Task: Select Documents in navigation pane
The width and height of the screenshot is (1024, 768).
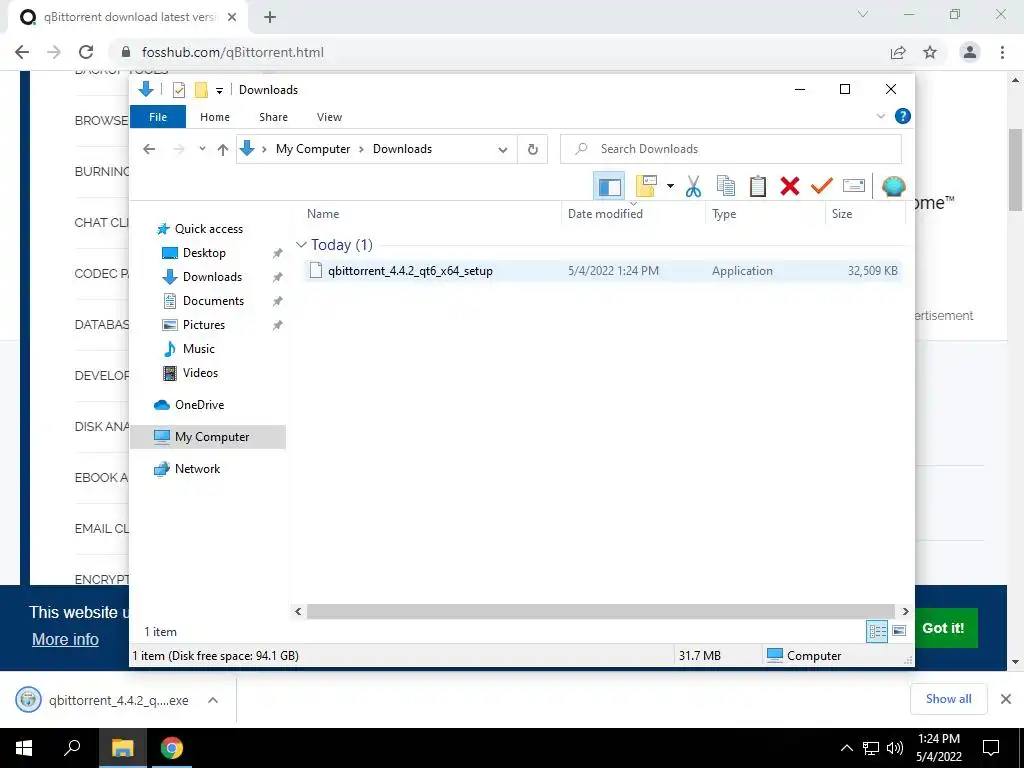Action: pos(213,301)
